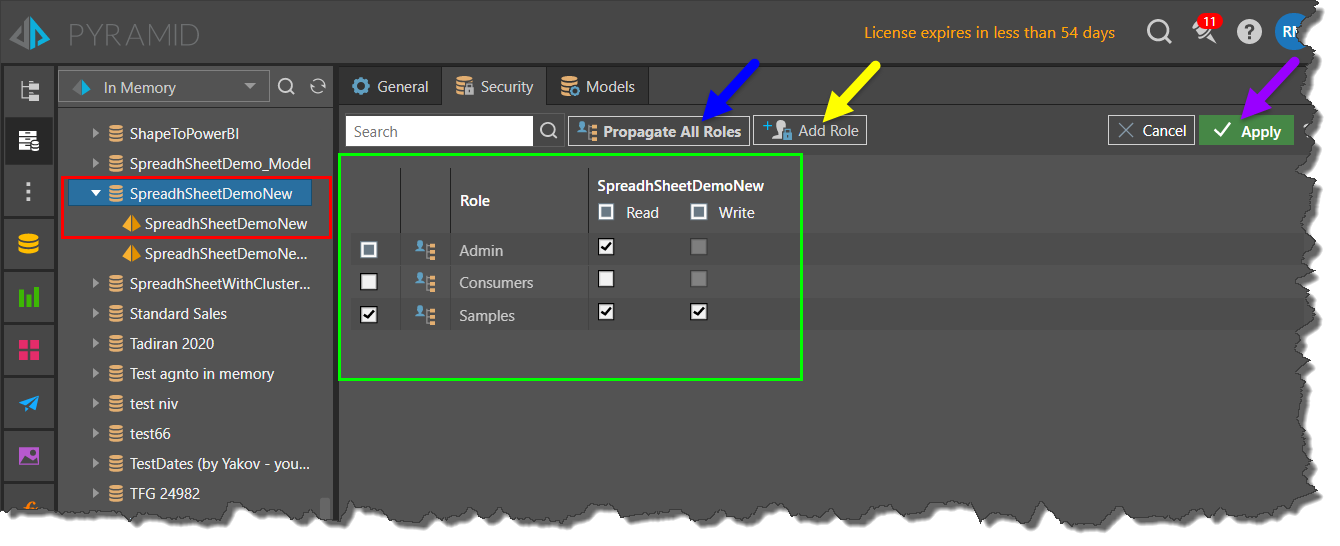Expand the Tadiran 2020 node
This screenshot has height=546, width=1340.
click(x=96, y=344)
